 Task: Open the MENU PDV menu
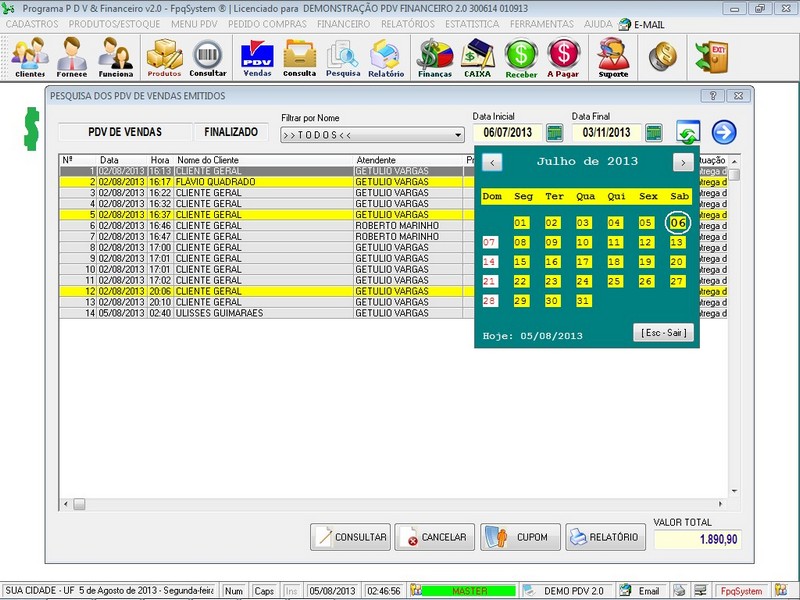click(194, 24)
